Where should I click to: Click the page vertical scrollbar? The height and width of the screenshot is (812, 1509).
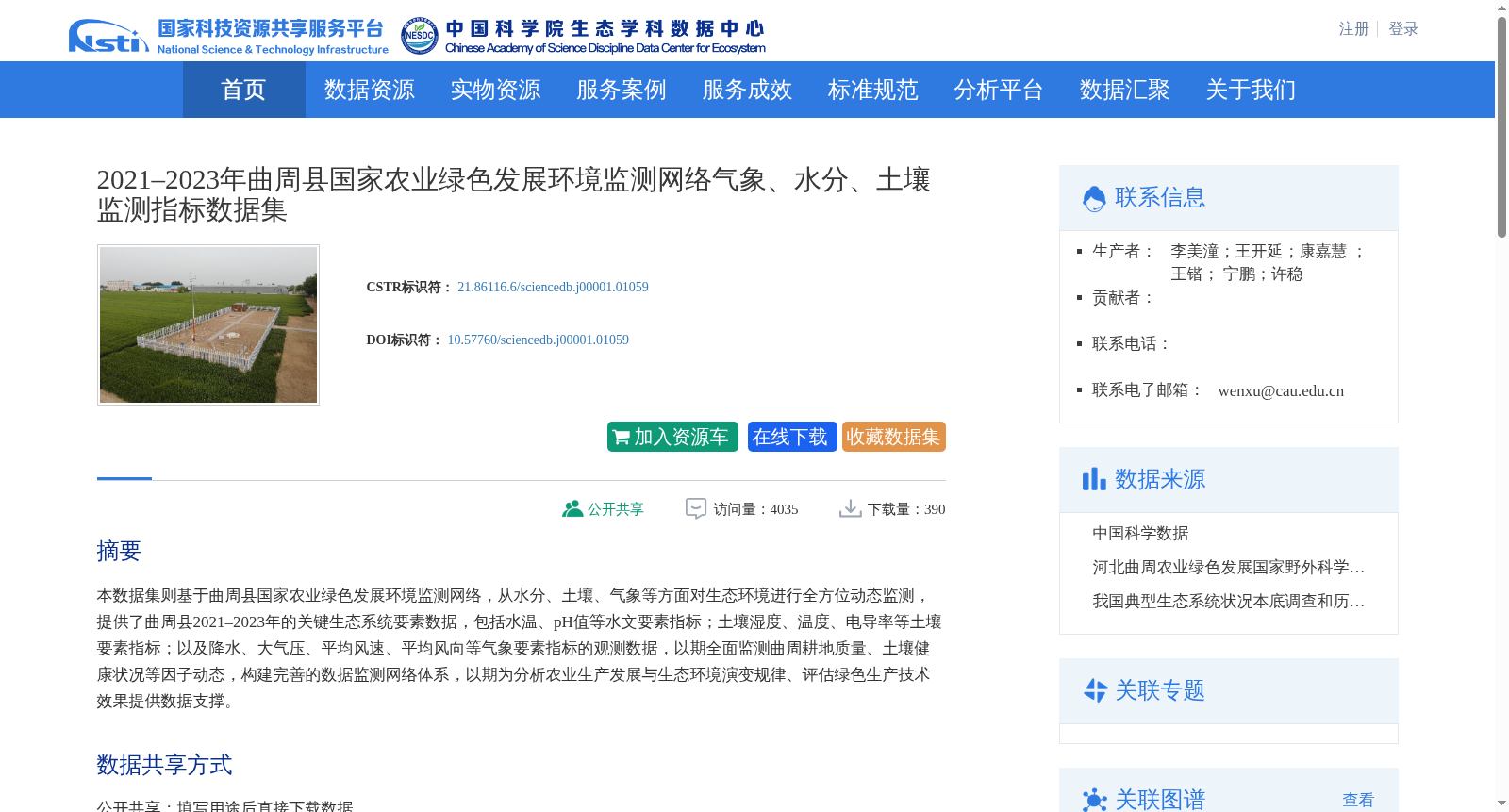(x=1501, y=127)
